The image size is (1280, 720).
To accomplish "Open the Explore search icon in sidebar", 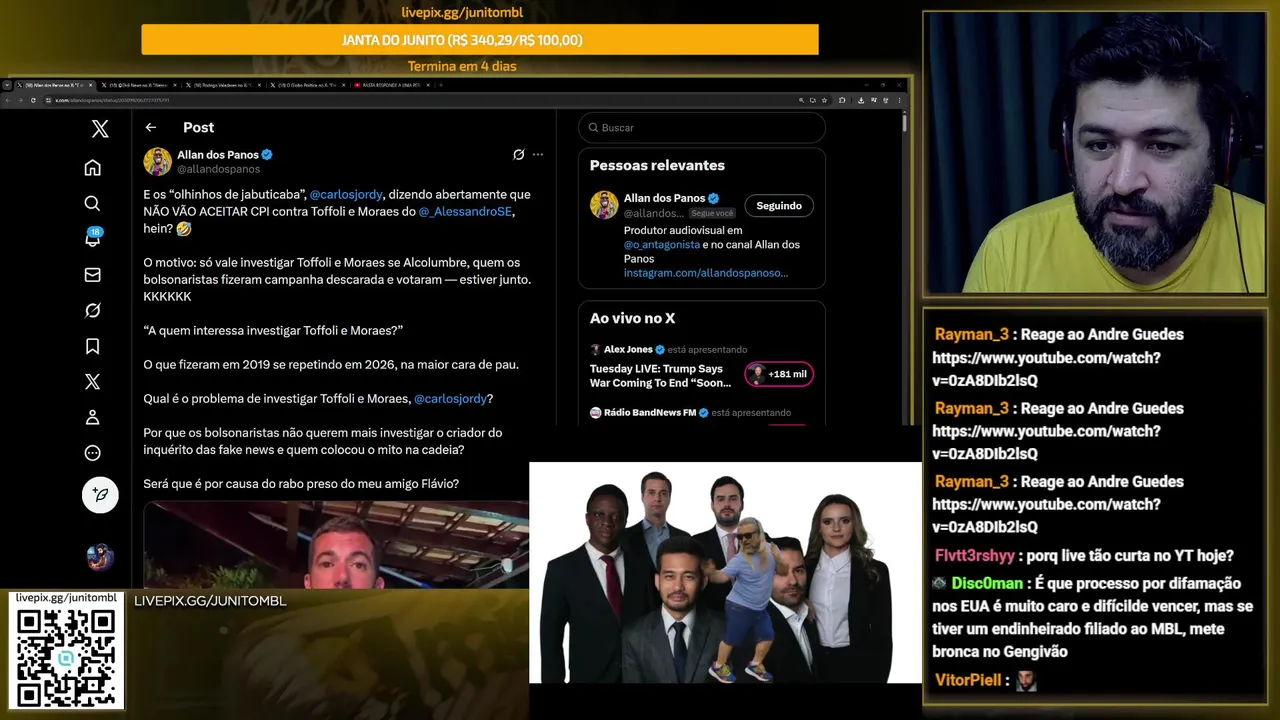I will coord(92,203).
